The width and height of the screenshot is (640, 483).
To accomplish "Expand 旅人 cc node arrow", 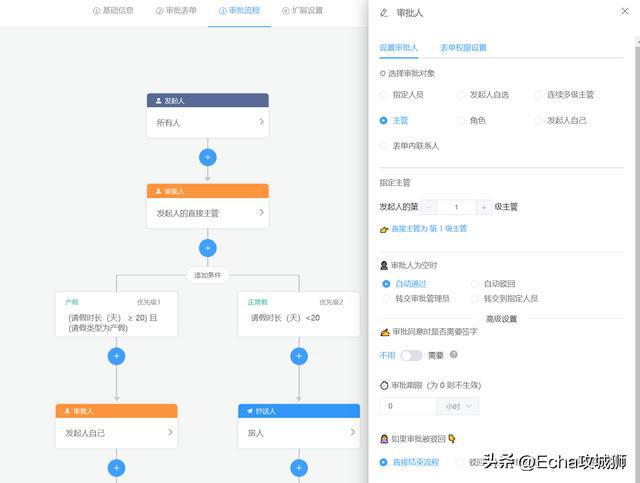I will click(353, 432).
